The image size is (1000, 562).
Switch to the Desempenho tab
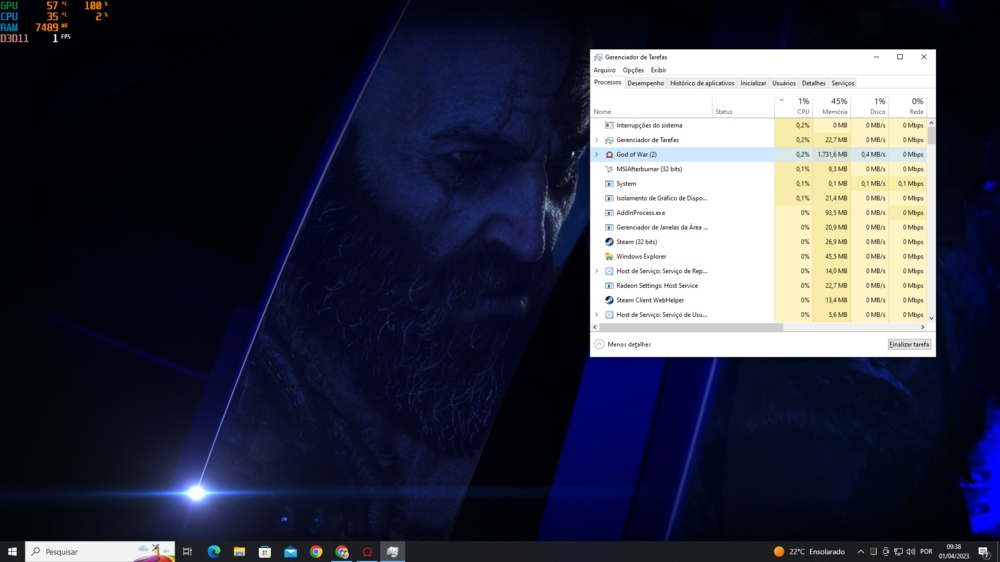[x=645, y=83]
